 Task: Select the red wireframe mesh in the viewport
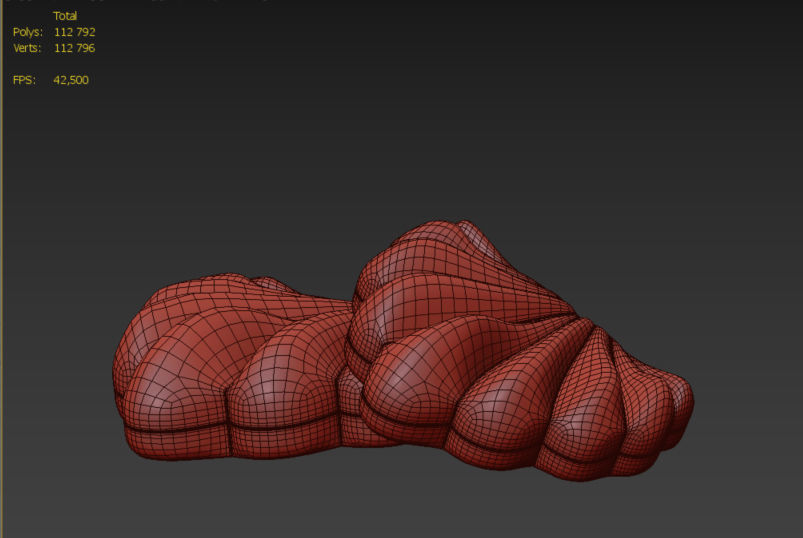(x=403, y=353)
